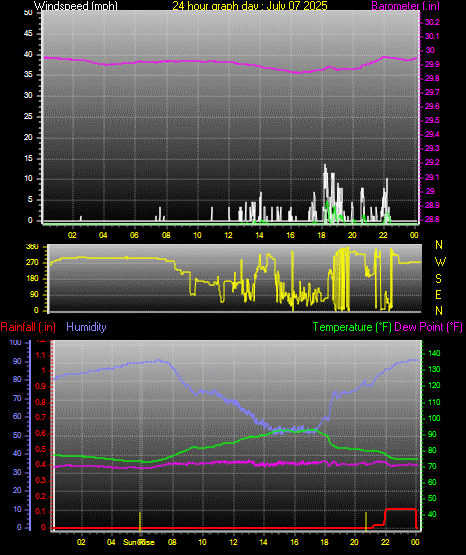Viewport: 466px width, 555px height.
Task: Click the Windspeed (mph) axis title
Action: (76, 5)
